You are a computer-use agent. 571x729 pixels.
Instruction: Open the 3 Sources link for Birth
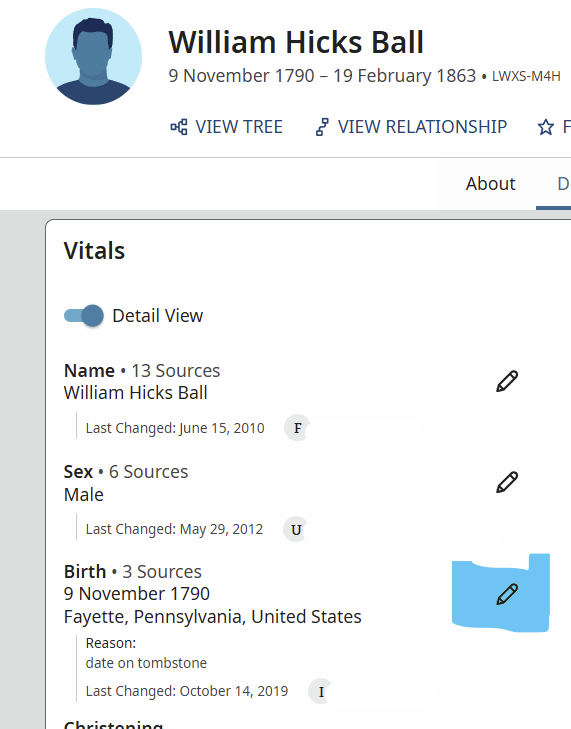[162, 571]
